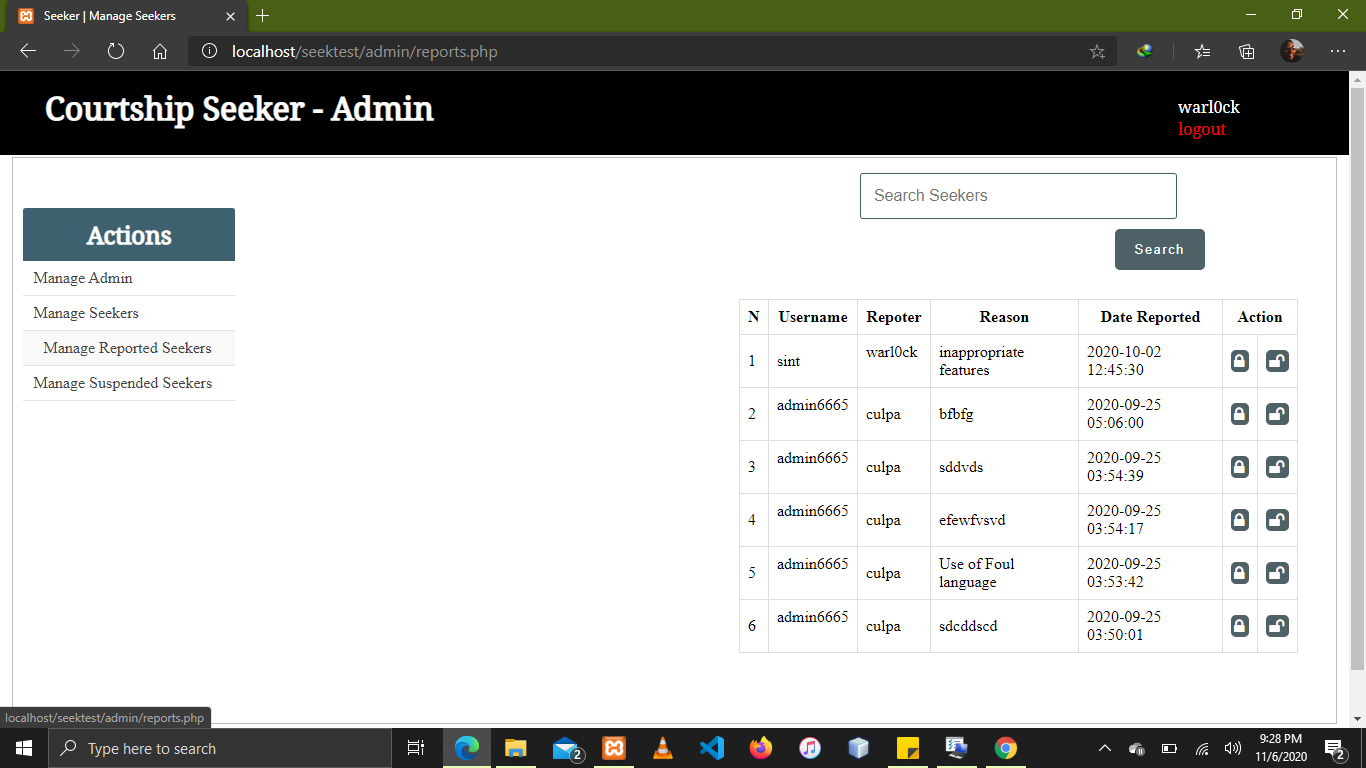The width and height of the screenshot is (1366, 768).
Task: Open Firefox from the taskbar
Action: click(760, 748)
